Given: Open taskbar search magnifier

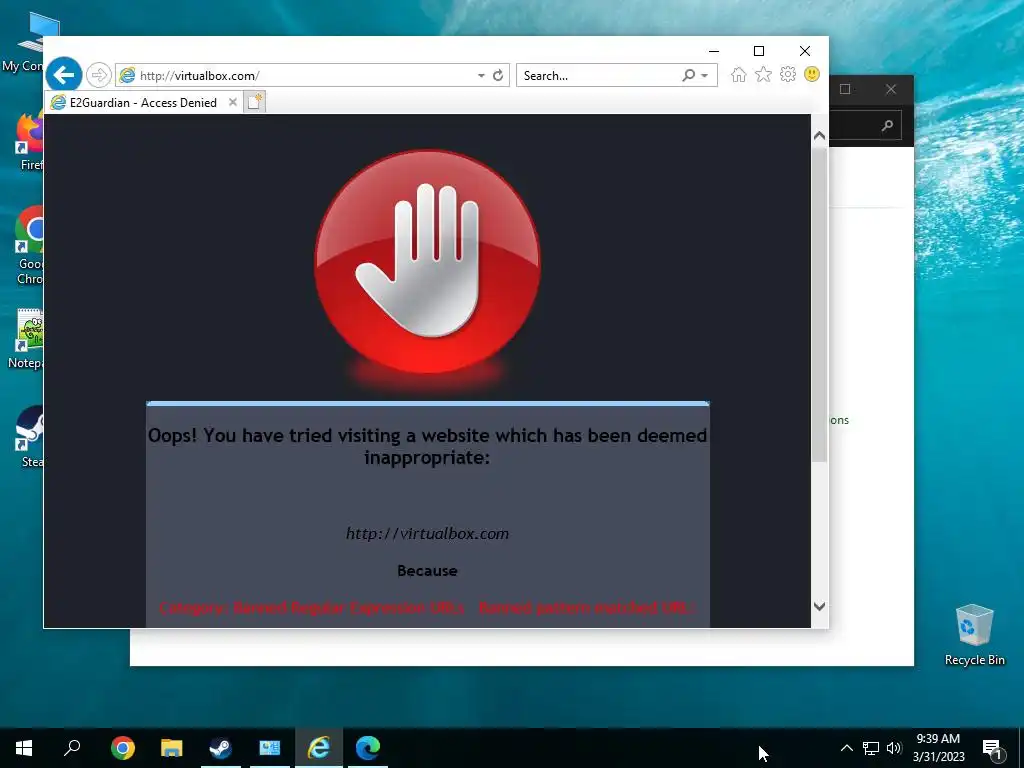Looking at the screenshot, I should (72, 748).
